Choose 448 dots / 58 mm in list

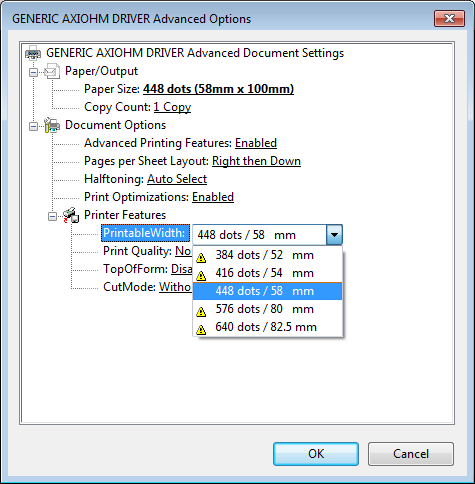click(268, 291)
